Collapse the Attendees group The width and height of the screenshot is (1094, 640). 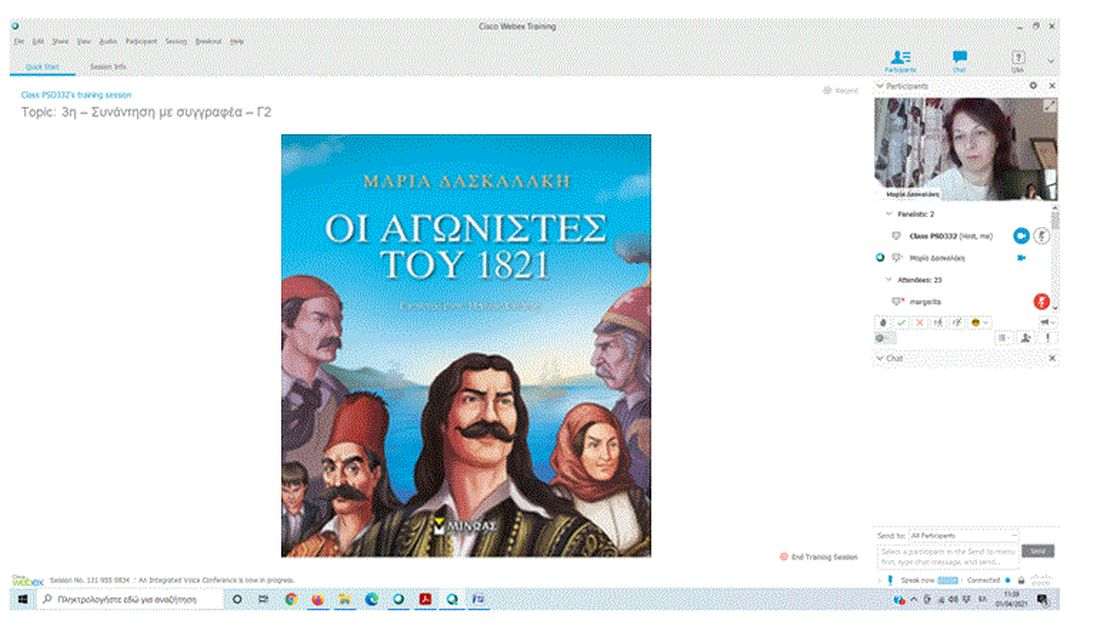point(888,280)
